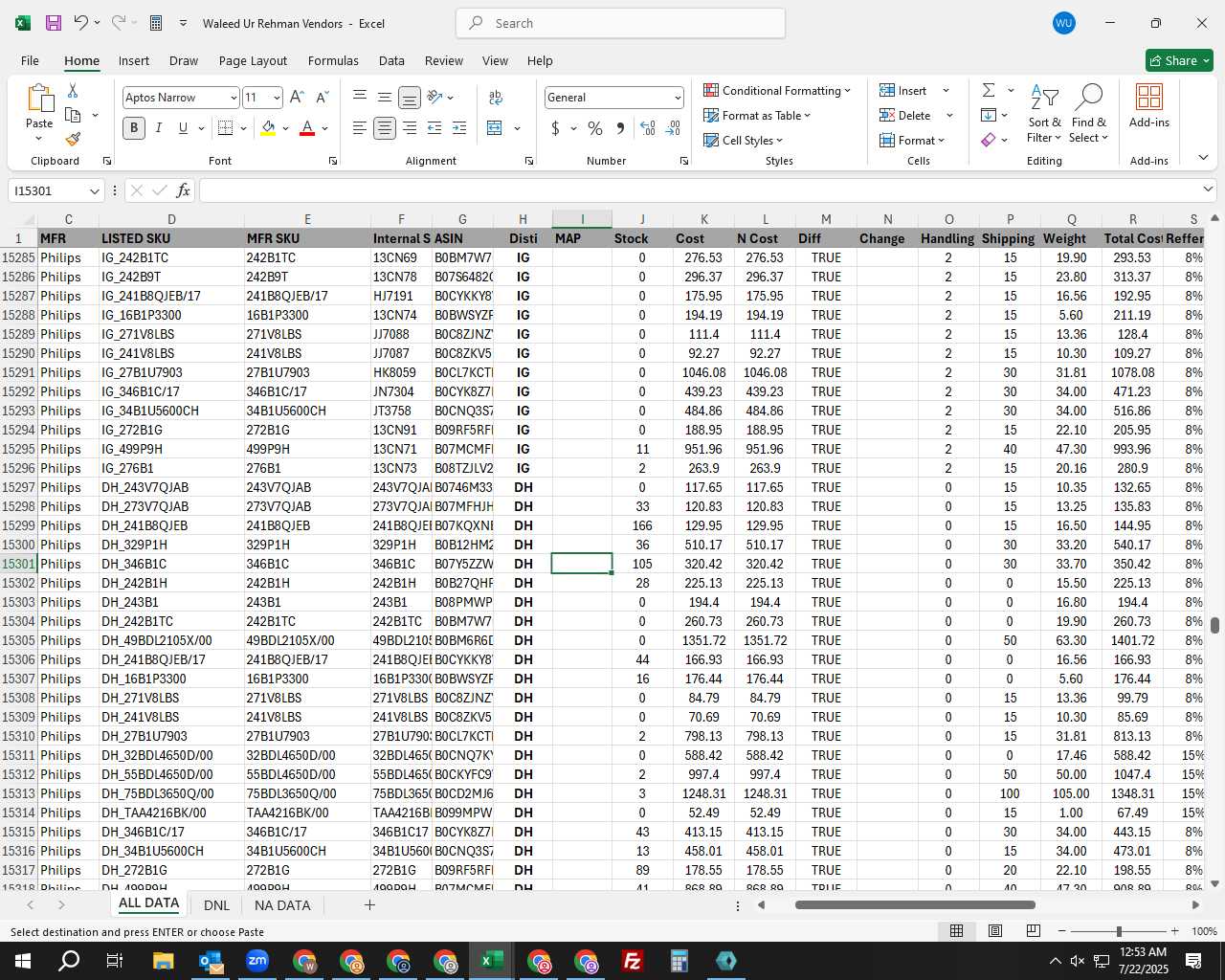This screenshot has height=980, width=1225.
Task: Open the font size 11 dropdown
Action: click(277, 98)
